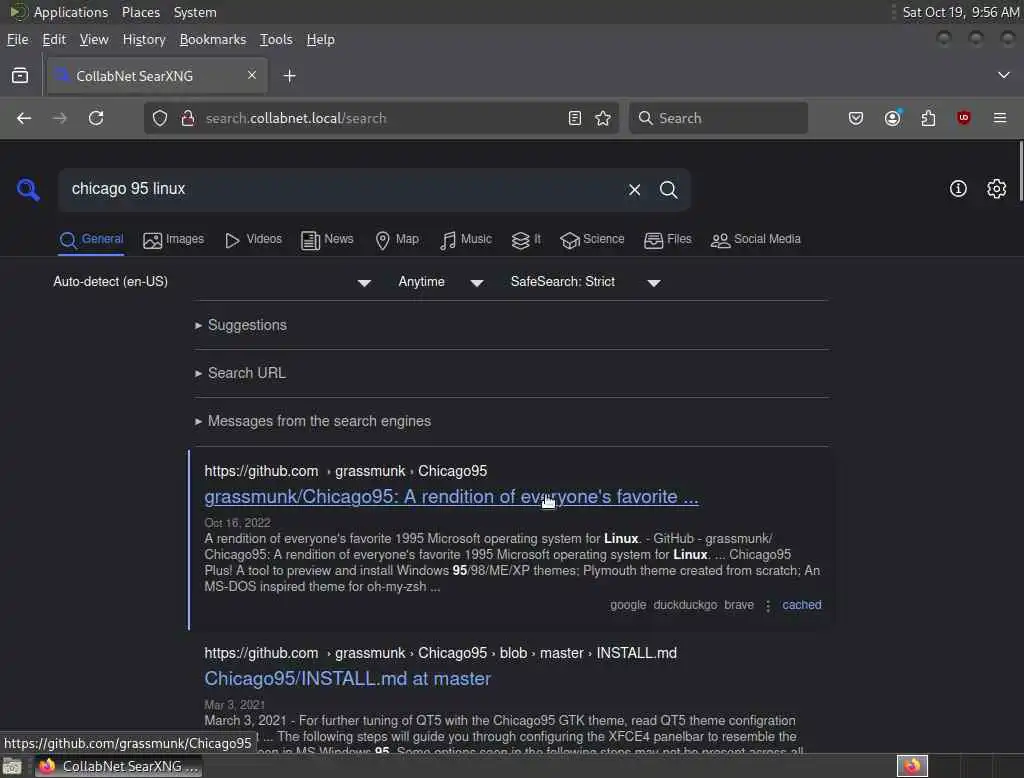The height and width of the screenshot is (778, 1024).
Task: Click the clock showing Sat Oct 19
Action: (x=960, y=12)
